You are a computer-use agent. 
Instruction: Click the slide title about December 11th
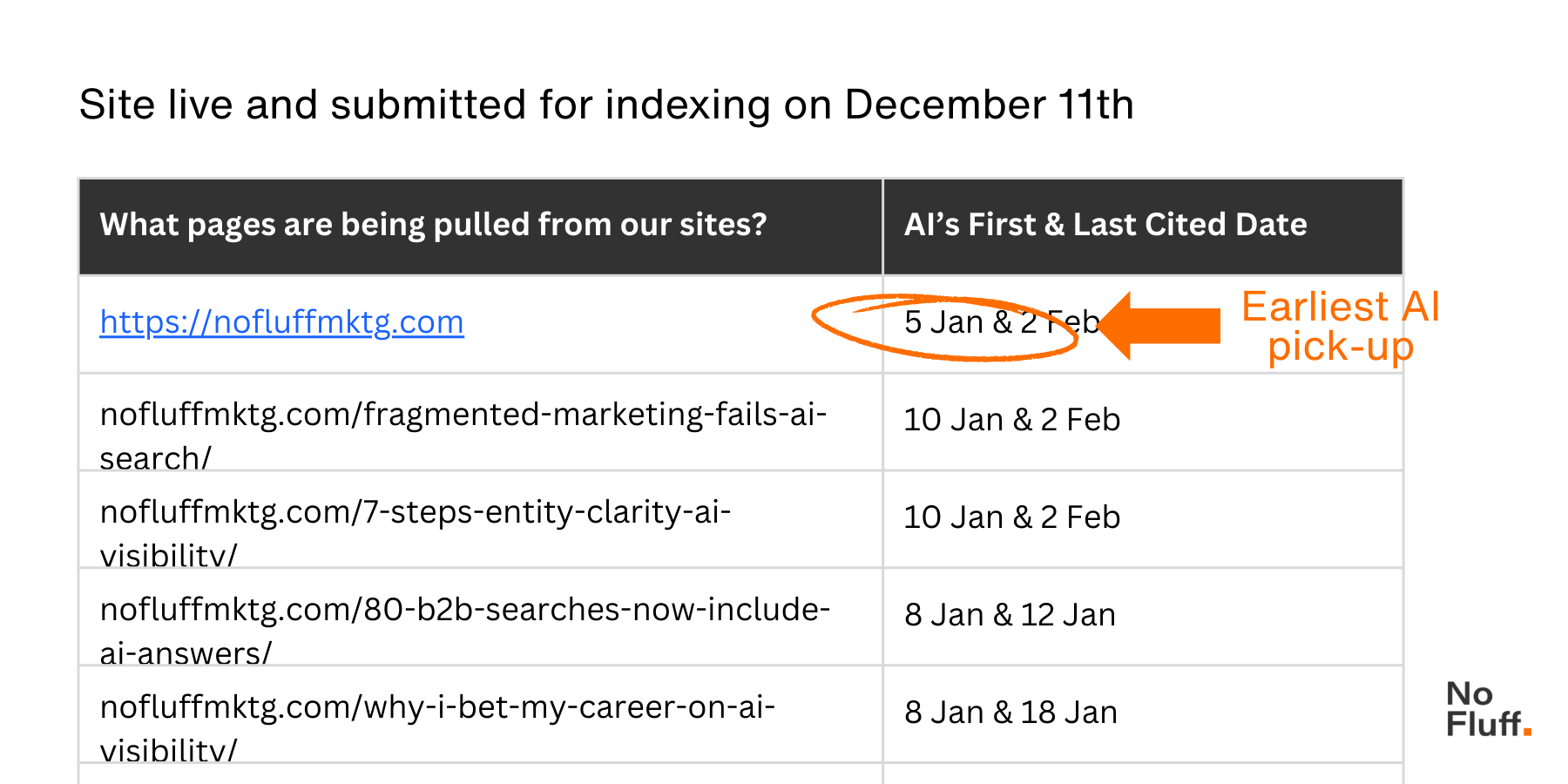pyautogui.click(x=606, y=105)
